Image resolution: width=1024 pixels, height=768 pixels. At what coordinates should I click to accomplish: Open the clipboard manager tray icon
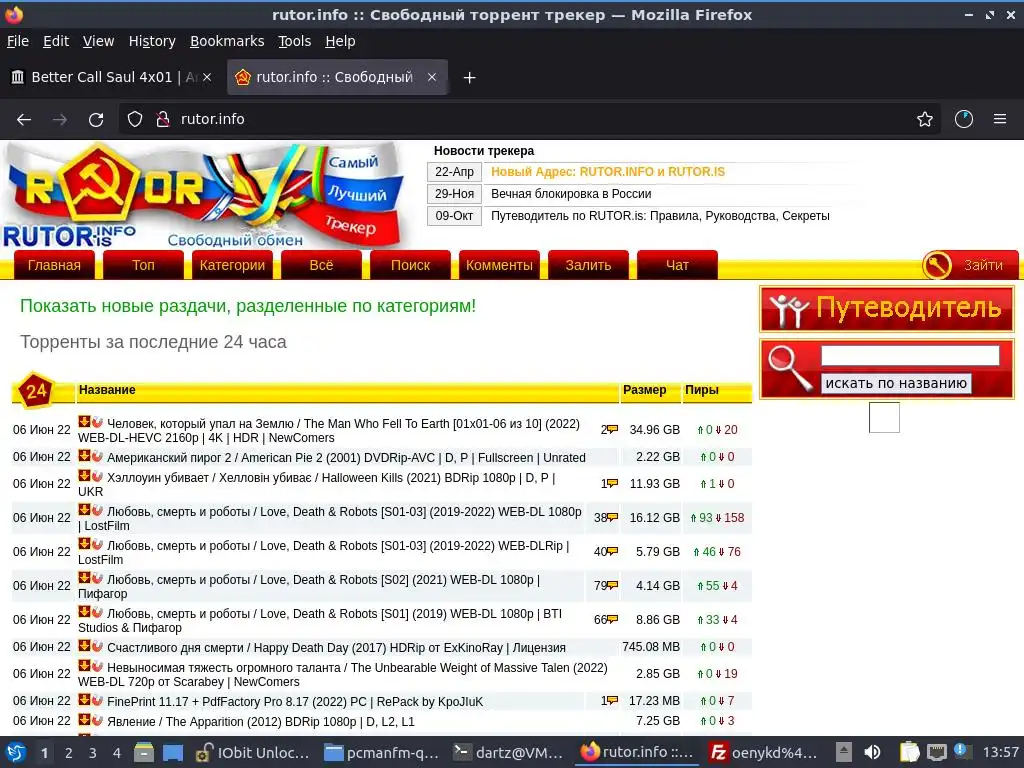tap(910, 752)
